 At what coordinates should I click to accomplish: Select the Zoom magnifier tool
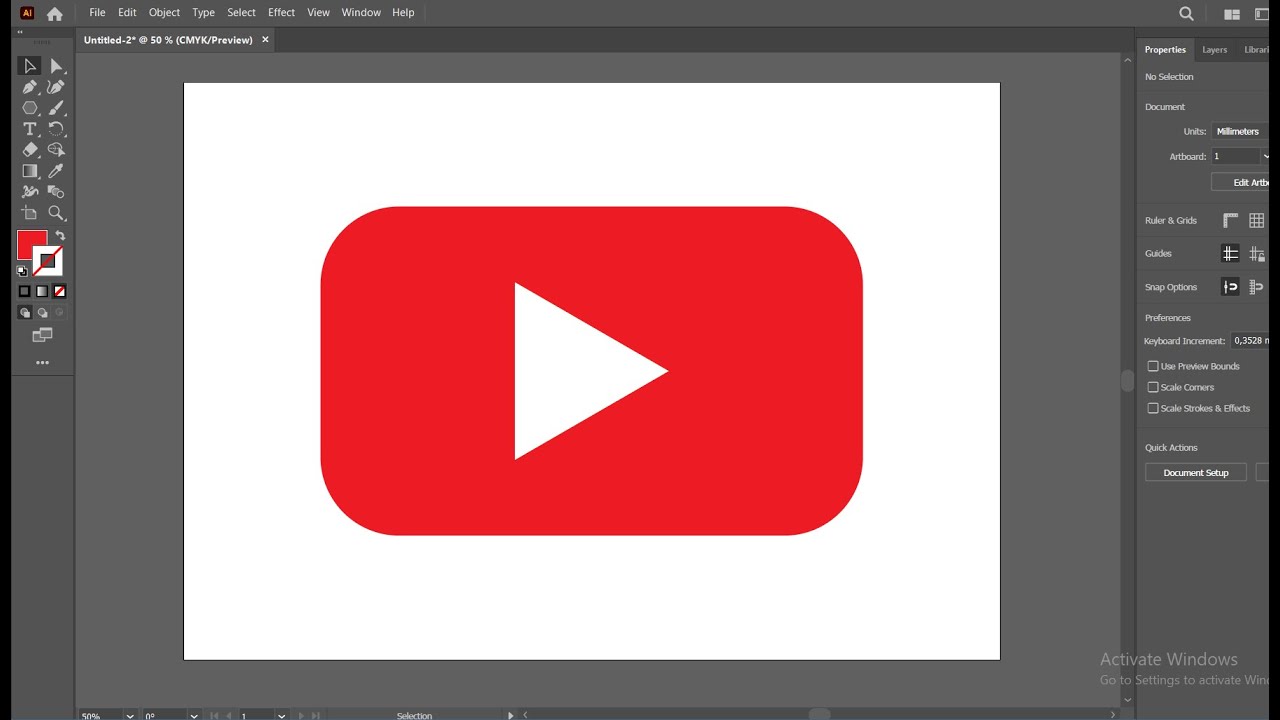tap(56, 213)
